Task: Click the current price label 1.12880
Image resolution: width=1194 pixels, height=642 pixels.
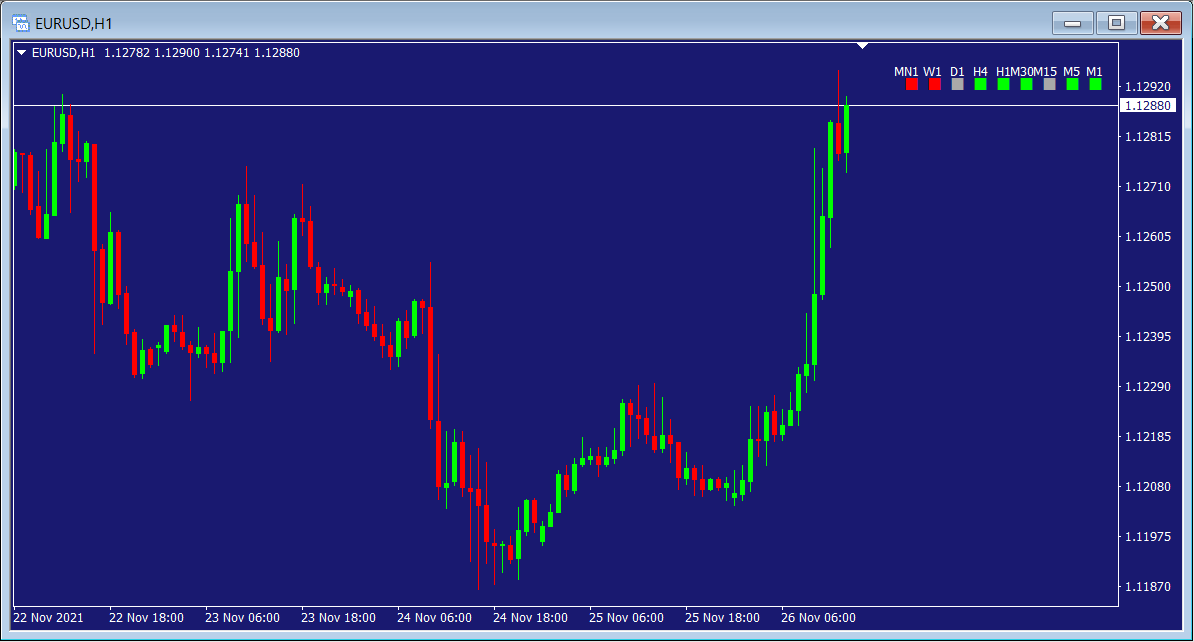Action: coord(1147,105)
